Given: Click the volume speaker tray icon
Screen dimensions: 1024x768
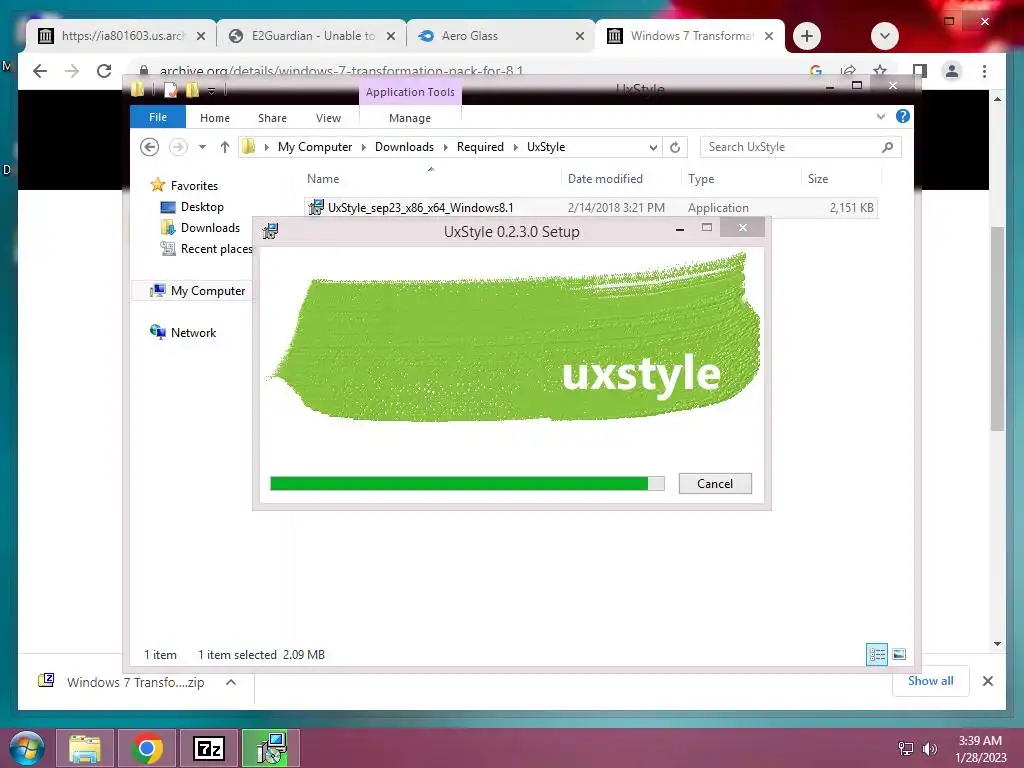Looking at the screenshot, I should pyautogui.click(x=929, y=749).
